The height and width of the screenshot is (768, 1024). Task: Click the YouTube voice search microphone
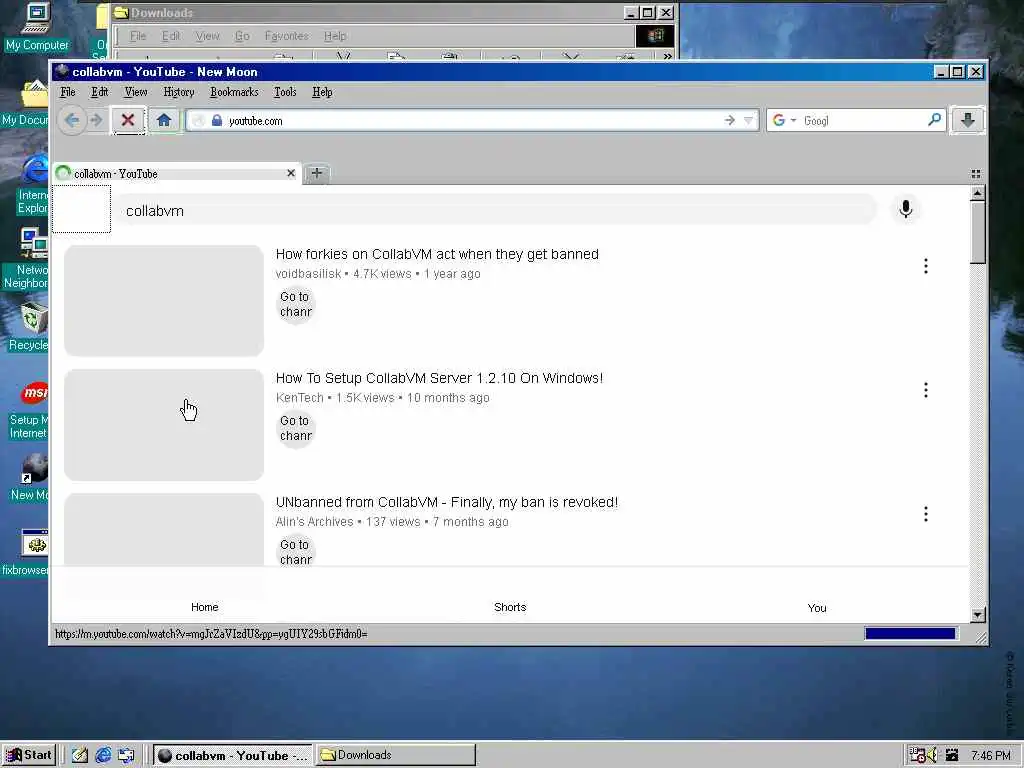(x=905, y=209)
